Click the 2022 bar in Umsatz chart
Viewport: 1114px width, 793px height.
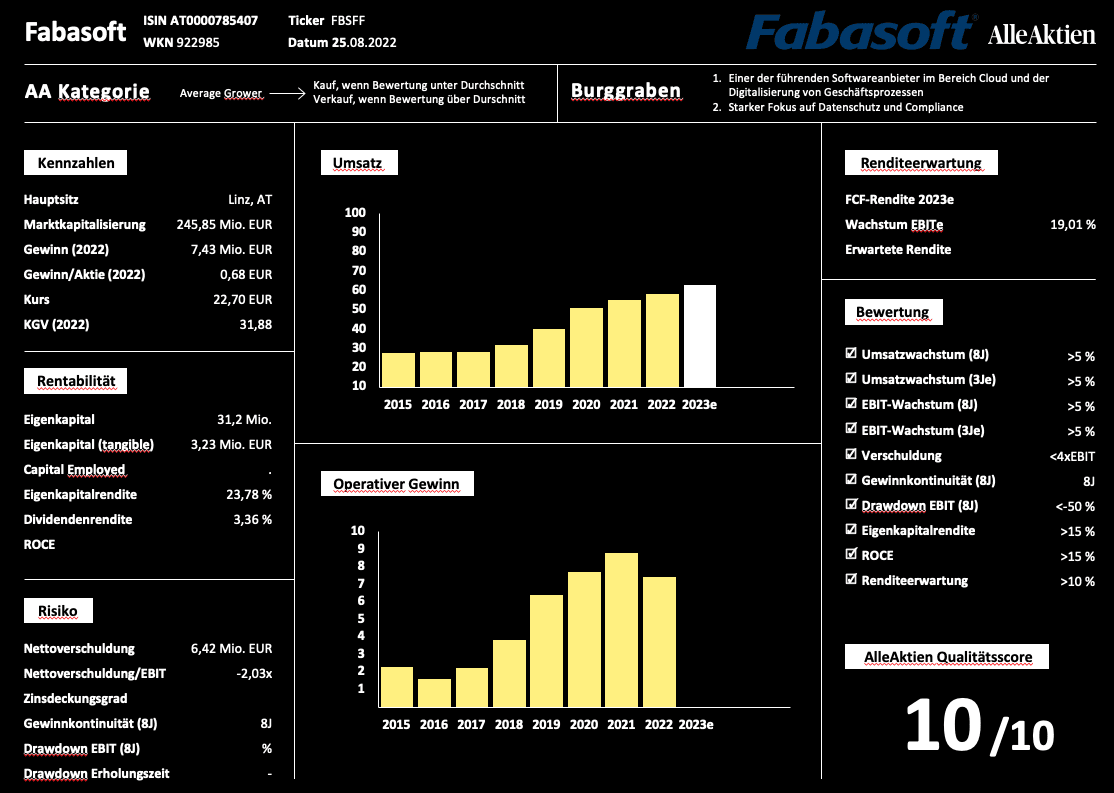[662, 341]
